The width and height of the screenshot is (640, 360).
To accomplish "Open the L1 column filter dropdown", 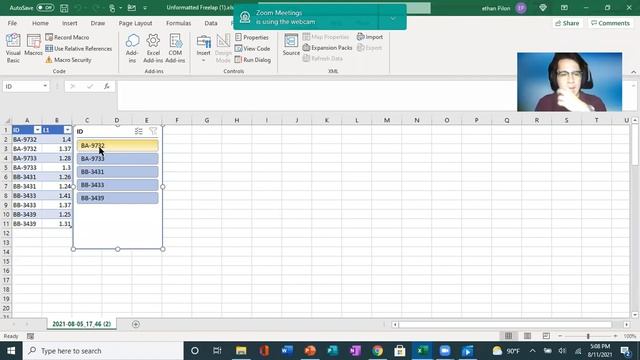I will click(67, 130).
